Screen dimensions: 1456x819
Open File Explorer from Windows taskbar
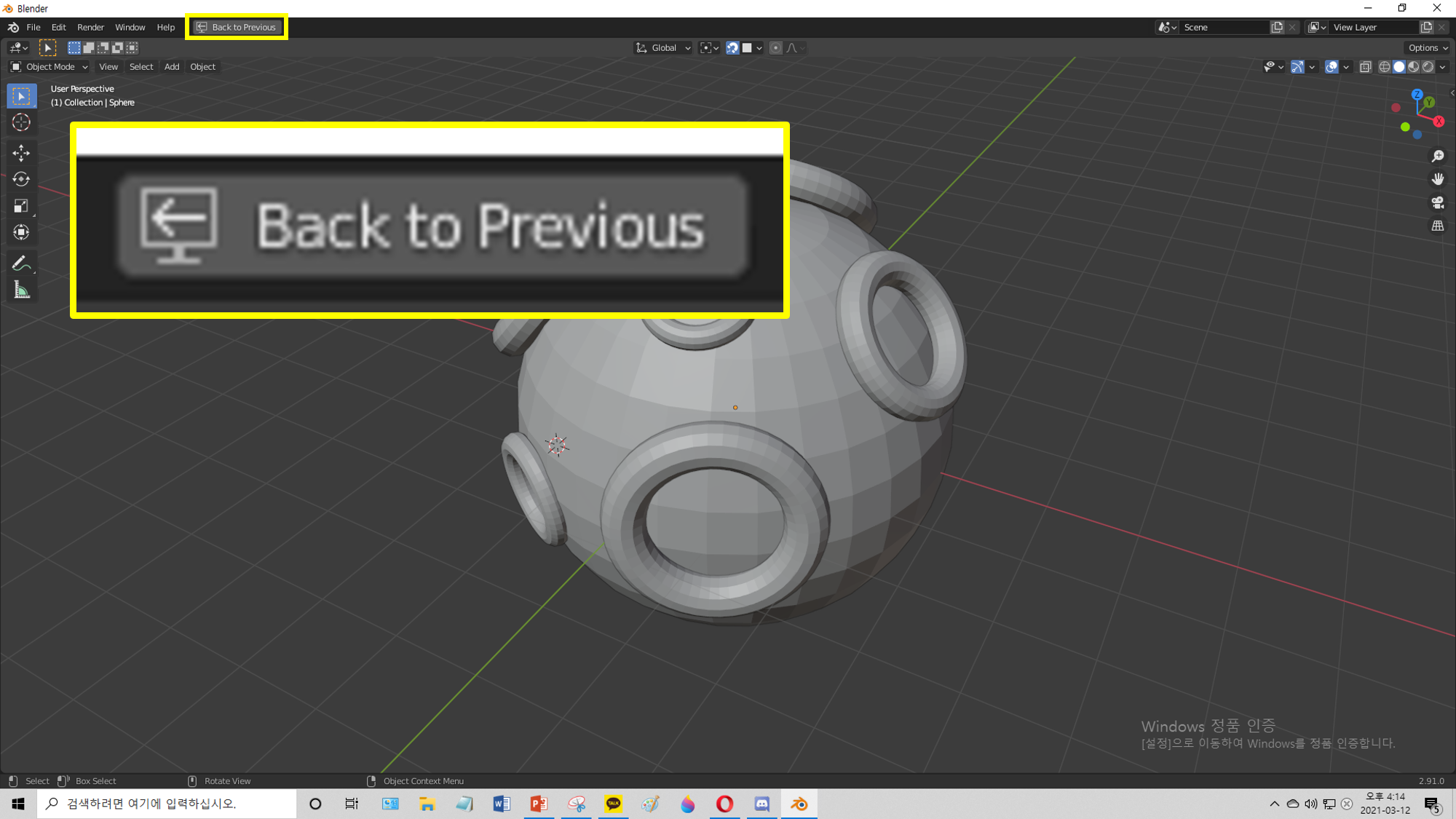pos(427,804)
